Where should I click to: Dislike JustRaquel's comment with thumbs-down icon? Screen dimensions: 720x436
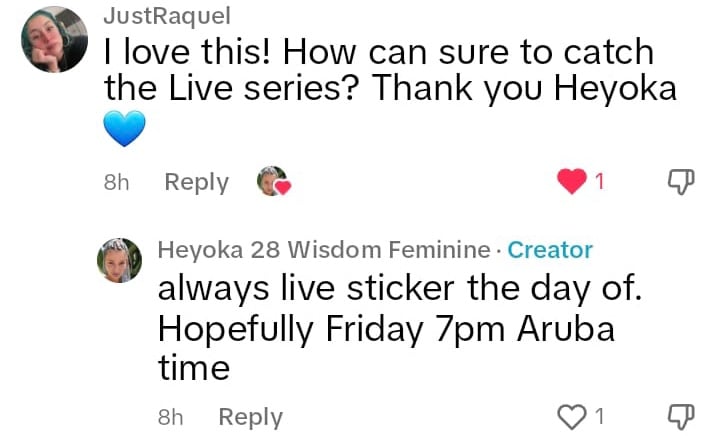click(681, 182)
